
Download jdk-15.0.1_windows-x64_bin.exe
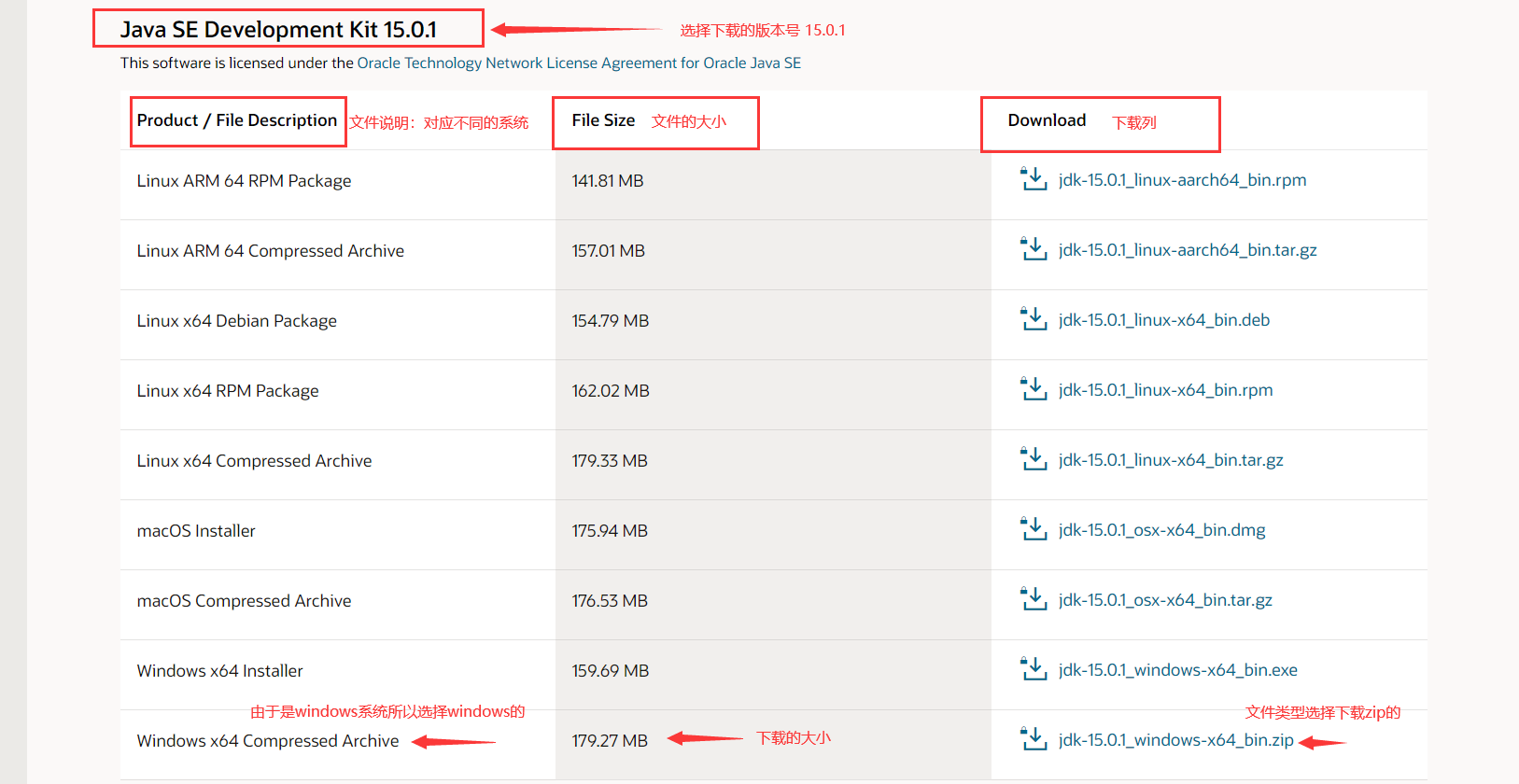tap(1178, 670)
